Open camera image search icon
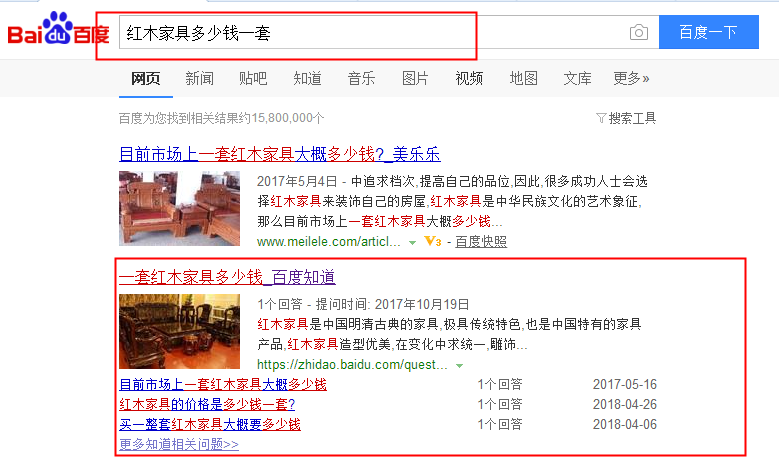 (x=639, y=33)
